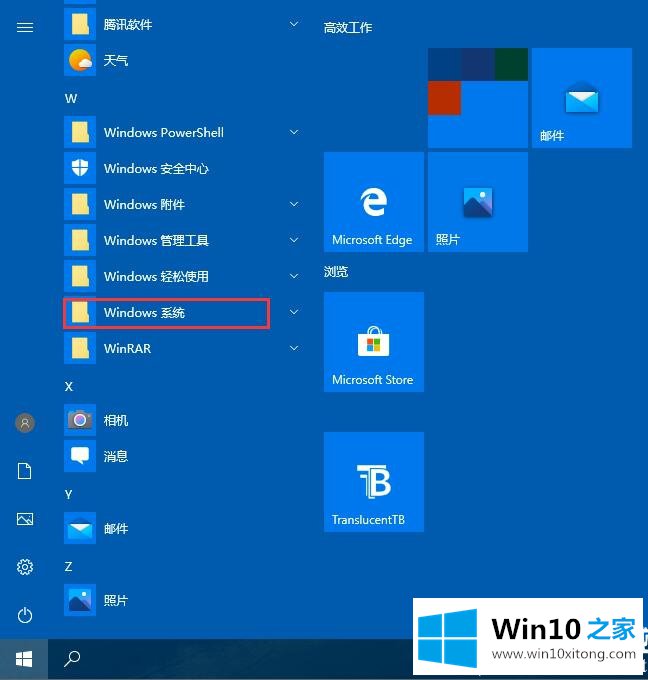Open 邮件 in the app list
The width and height of the screenshot is (648, 680).
[182, 528]
